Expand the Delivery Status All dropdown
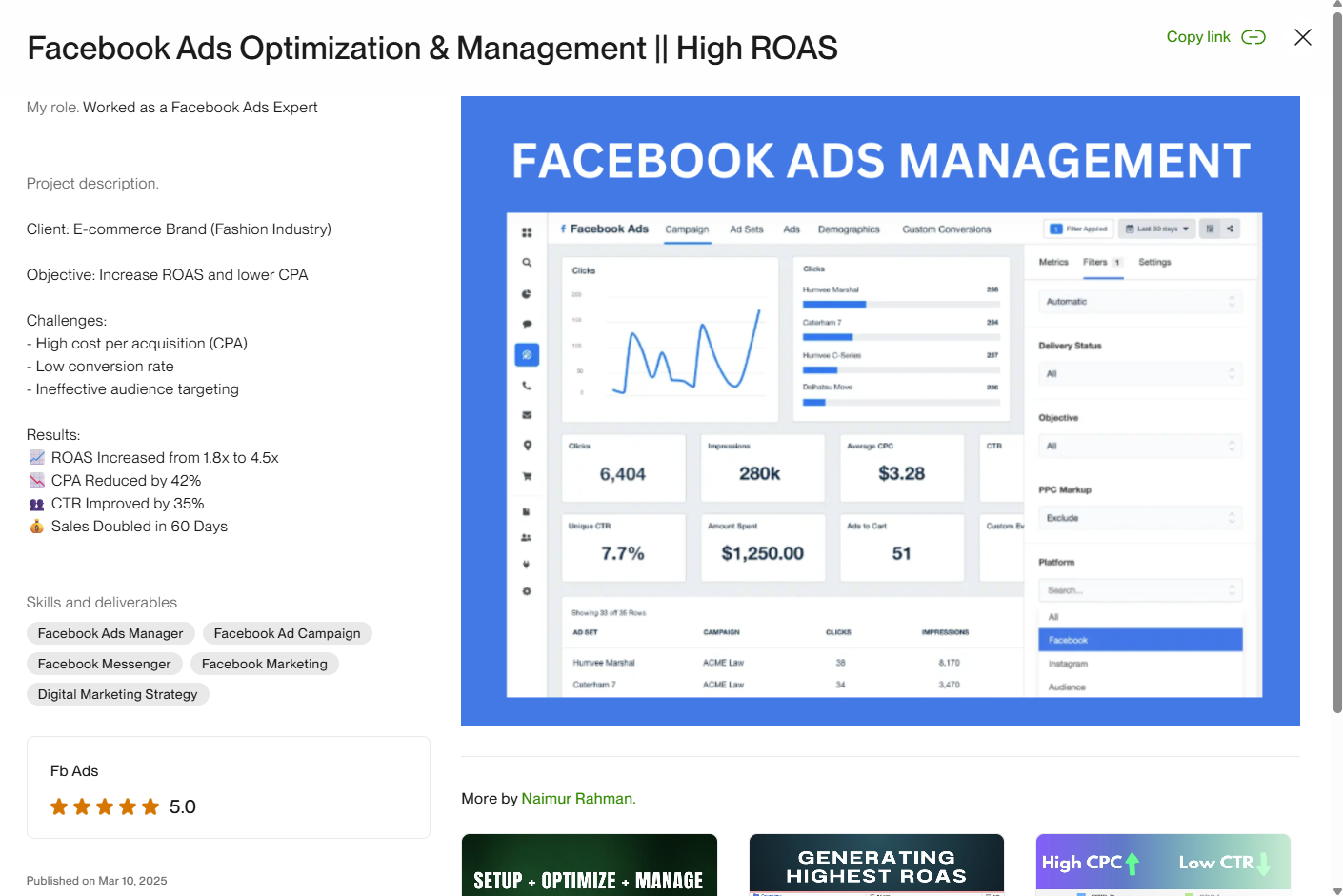1343x896 pixels. point(1140,374)
